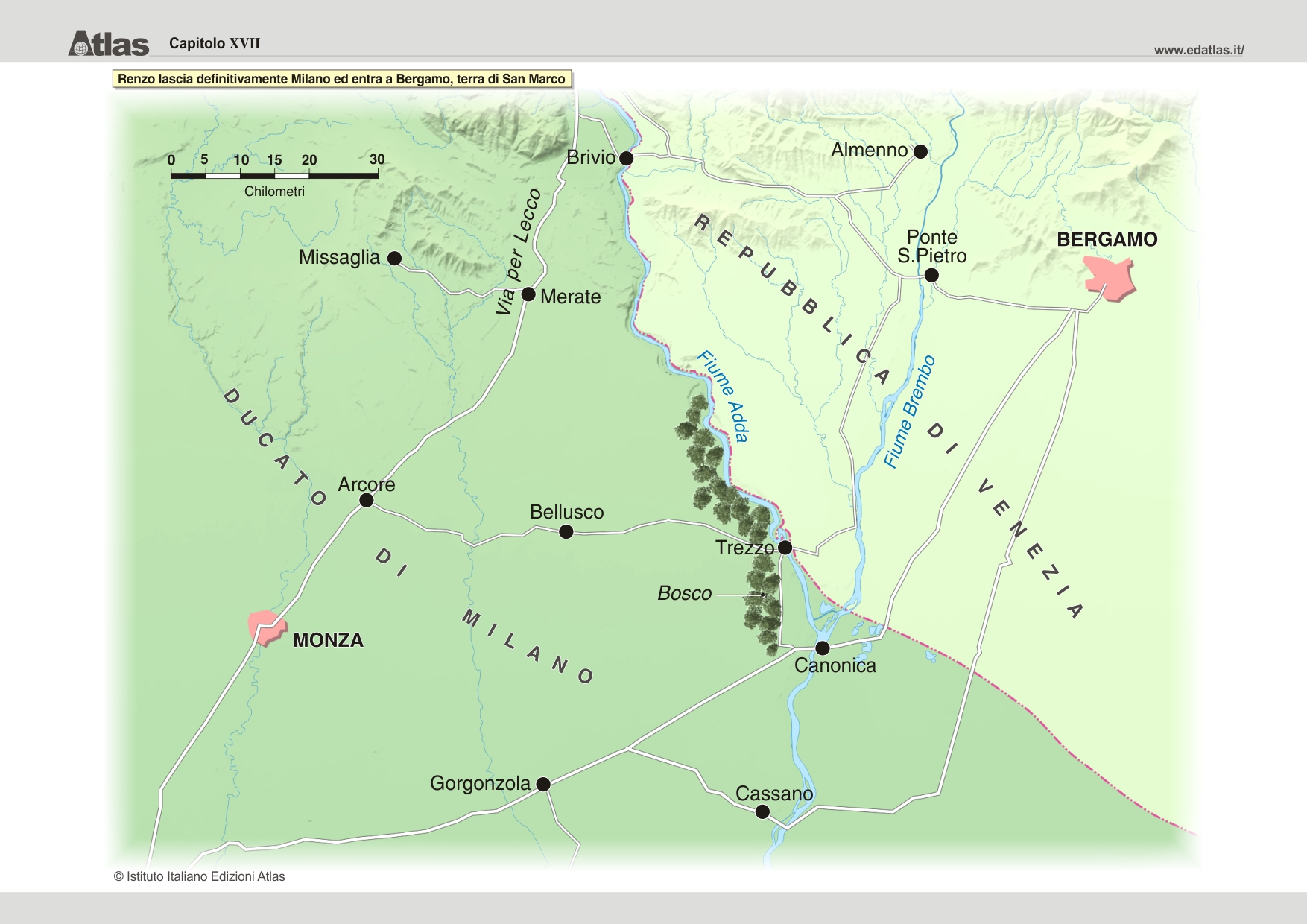Click the pink Bergamo city area
Image resolution: width=1307 pixels, height=924 pixels.
coord(1110,278)
